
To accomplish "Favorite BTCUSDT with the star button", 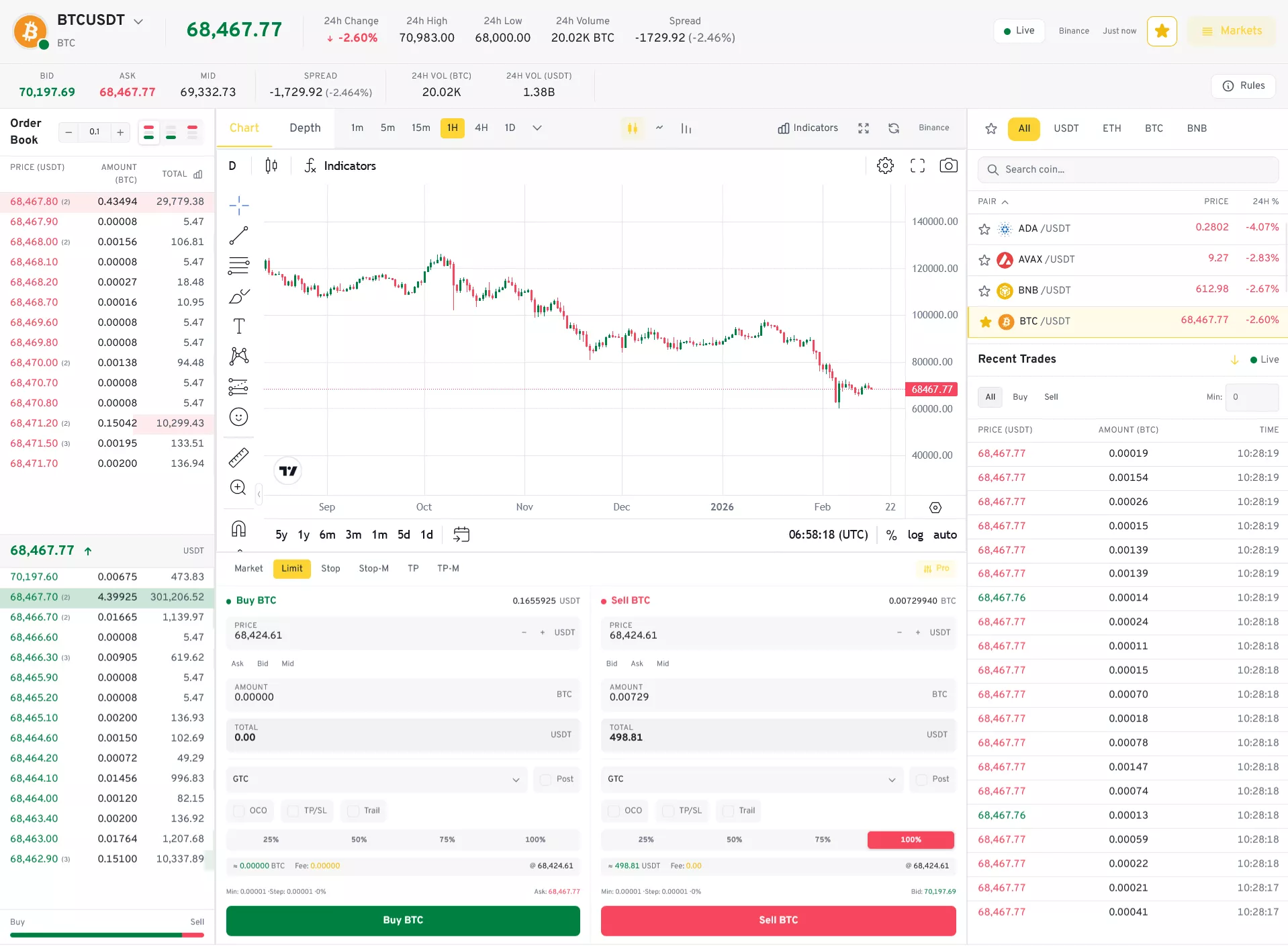I will point(1161,31).
